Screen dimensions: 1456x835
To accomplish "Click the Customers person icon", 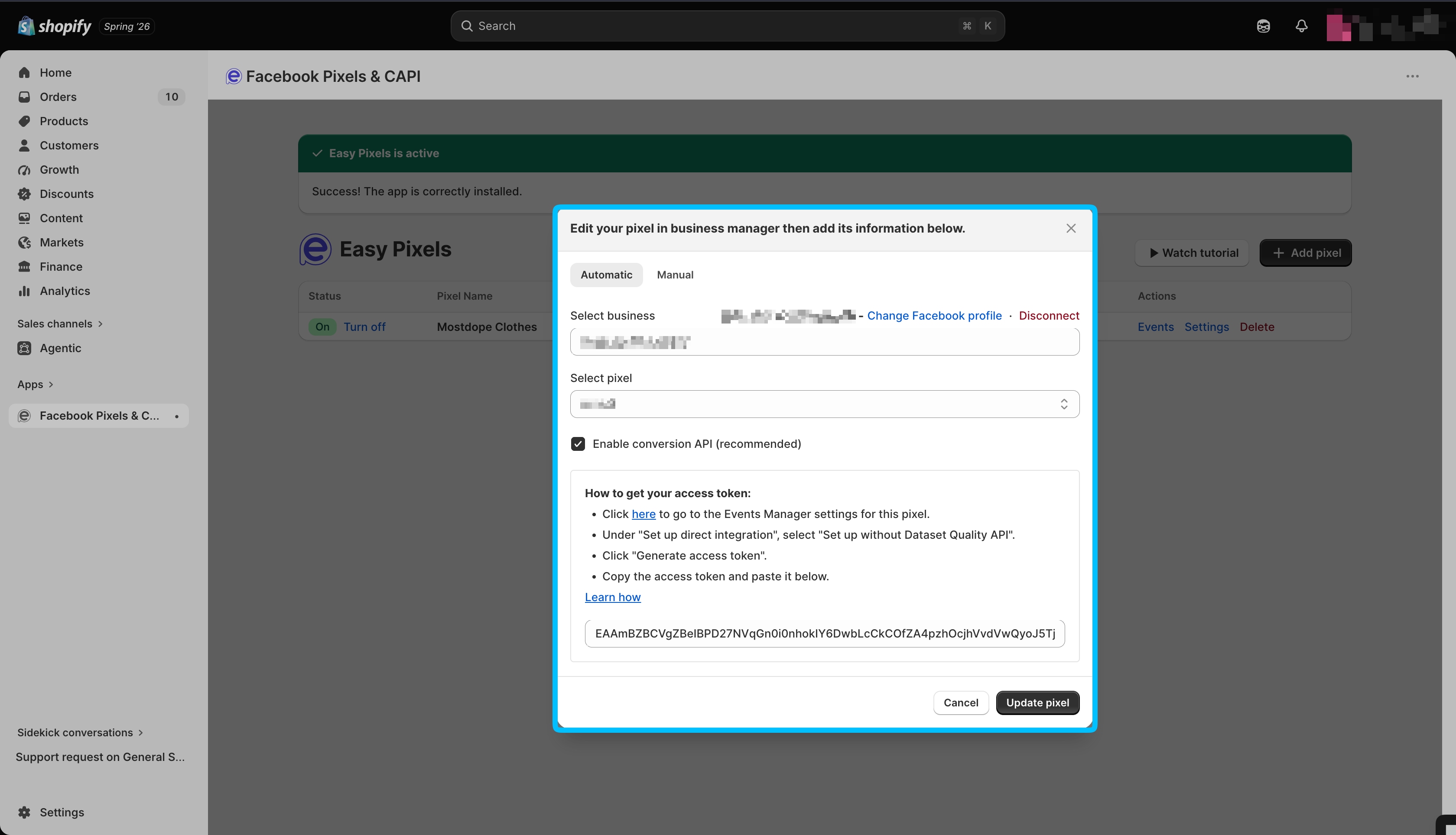I will (x=24, y=146).
